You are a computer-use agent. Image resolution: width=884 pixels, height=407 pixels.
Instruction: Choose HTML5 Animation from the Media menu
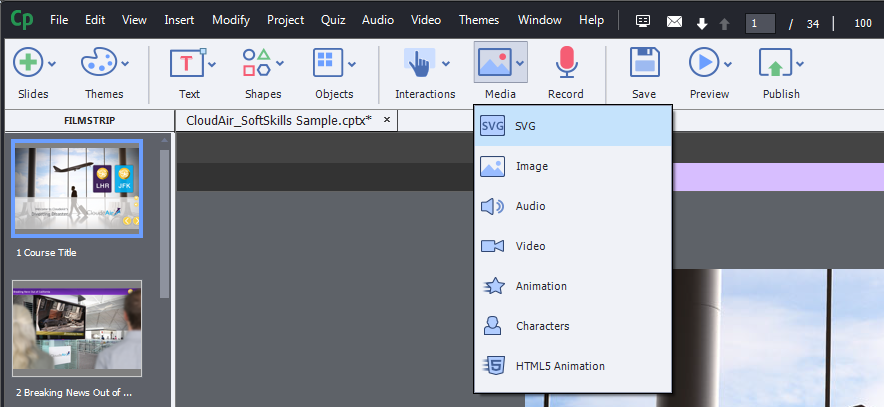click(560, 366)
